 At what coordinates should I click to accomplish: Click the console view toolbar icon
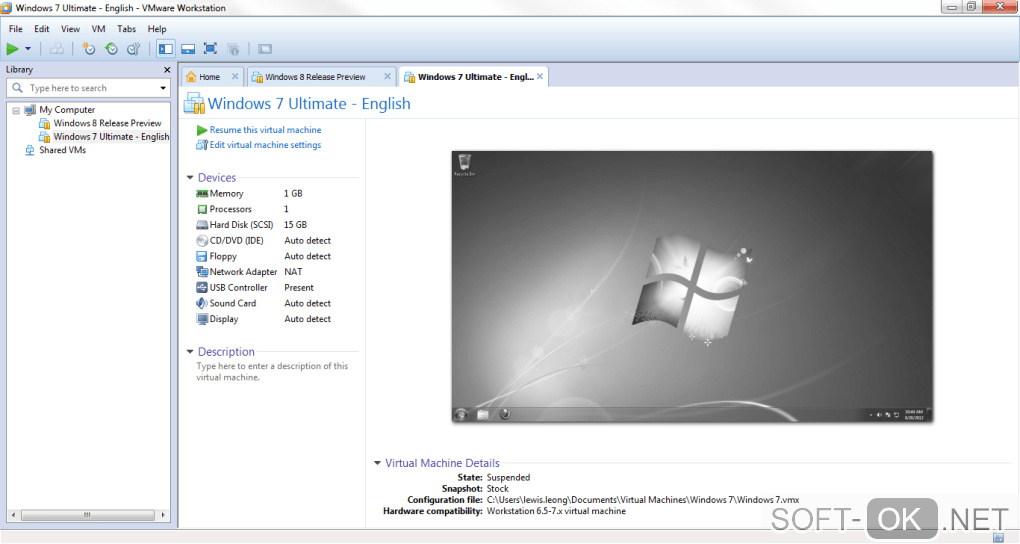tap(264, 49)
